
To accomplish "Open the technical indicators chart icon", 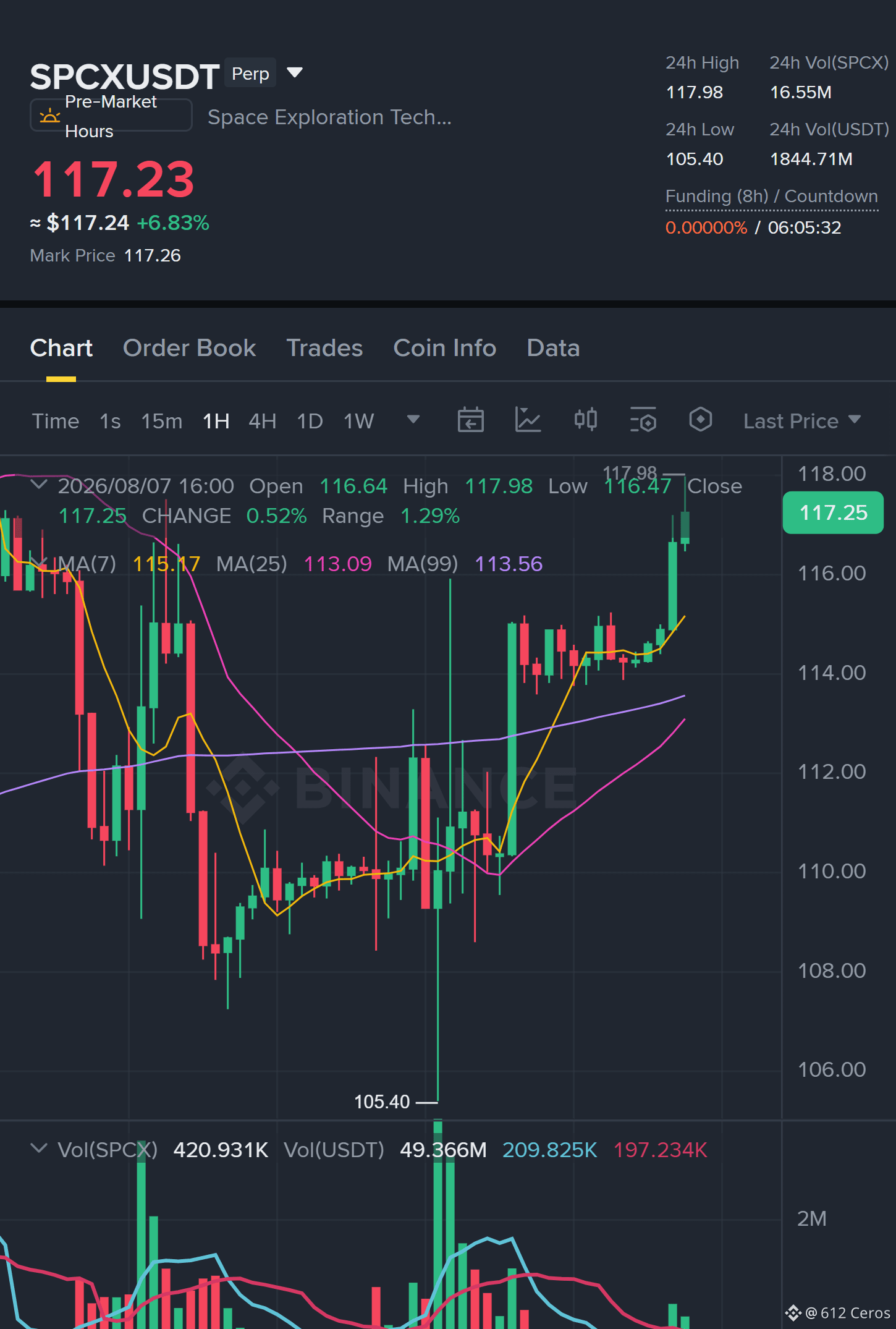I will click(528, 420).
